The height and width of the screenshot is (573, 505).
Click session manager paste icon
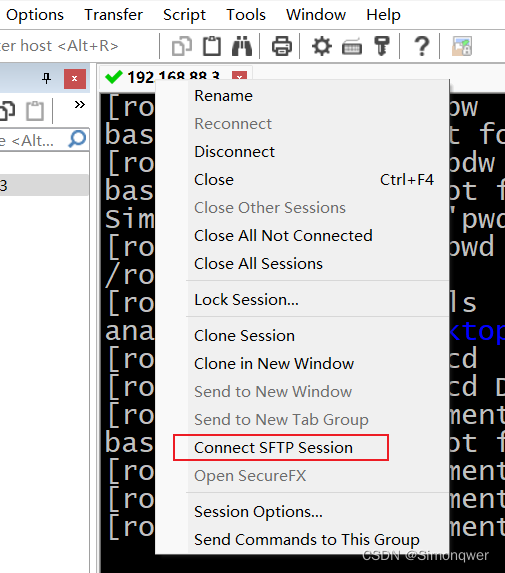[x=35, y=111]
